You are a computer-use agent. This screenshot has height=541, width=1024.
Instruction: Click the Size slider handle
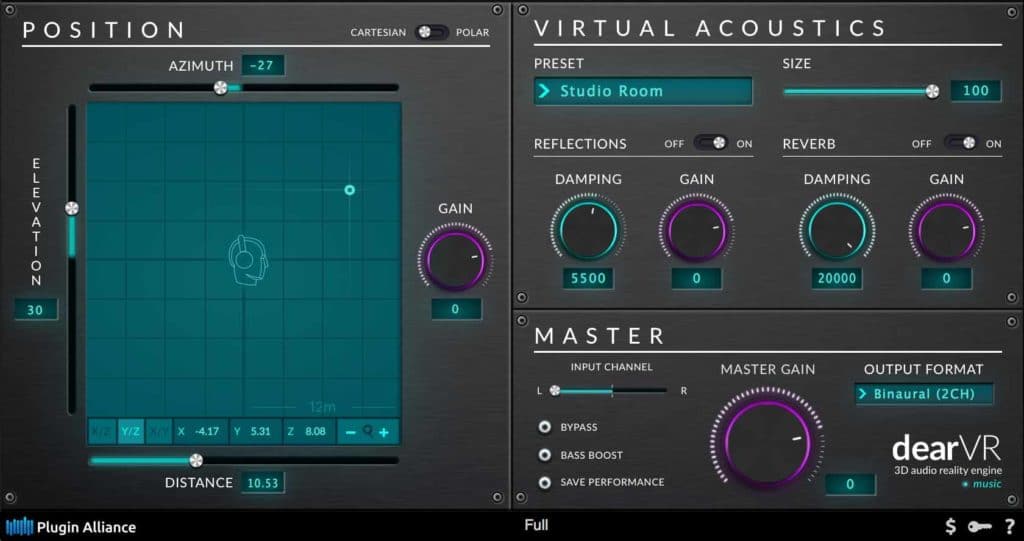[x=933, y=91]
